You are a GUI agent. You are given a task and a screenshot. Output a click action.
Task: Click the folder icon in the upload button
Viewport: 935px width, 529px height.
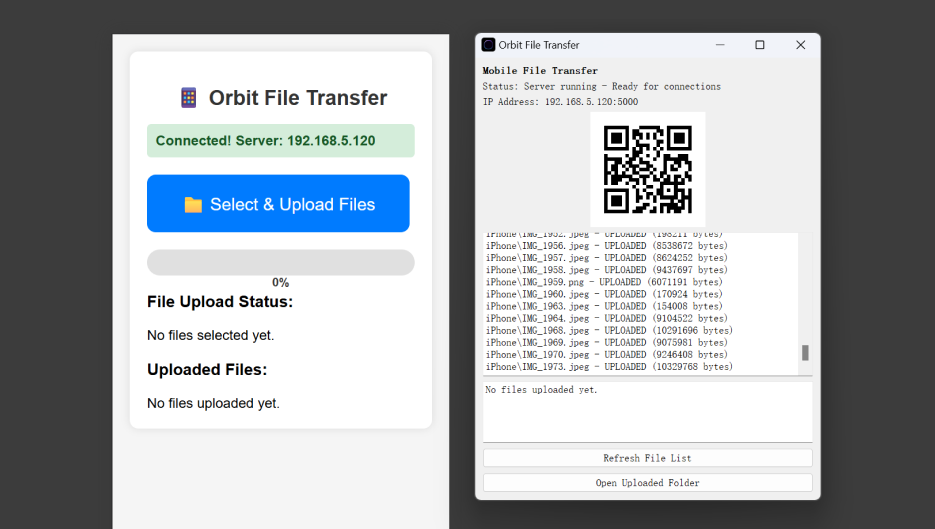click(193, 205)
